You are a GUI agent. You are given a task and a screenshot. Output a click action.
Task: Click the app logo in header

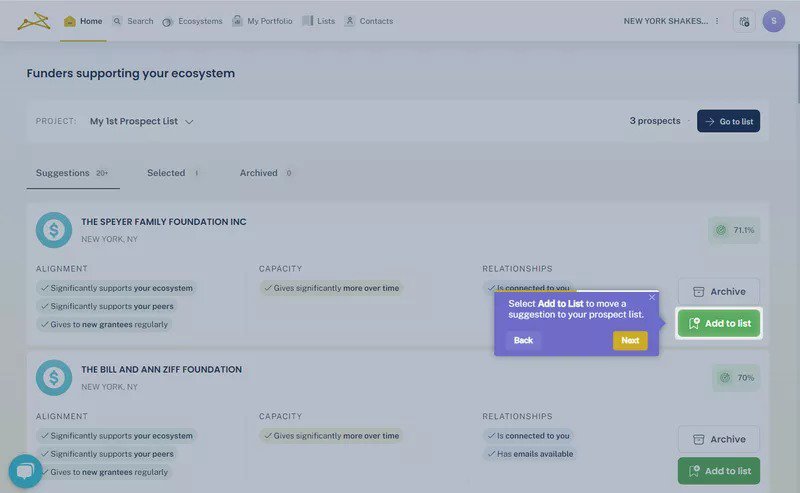click(32, 21)
